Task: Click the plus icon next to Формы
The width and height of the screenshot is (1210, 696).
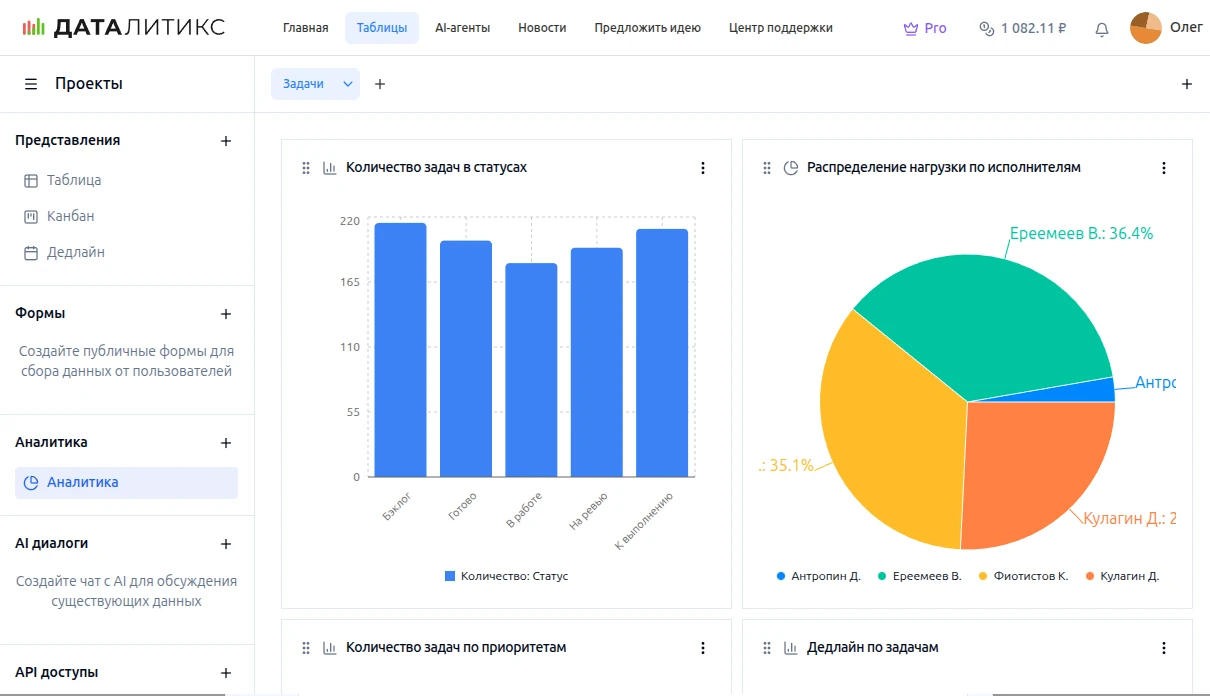Action: 226,314
